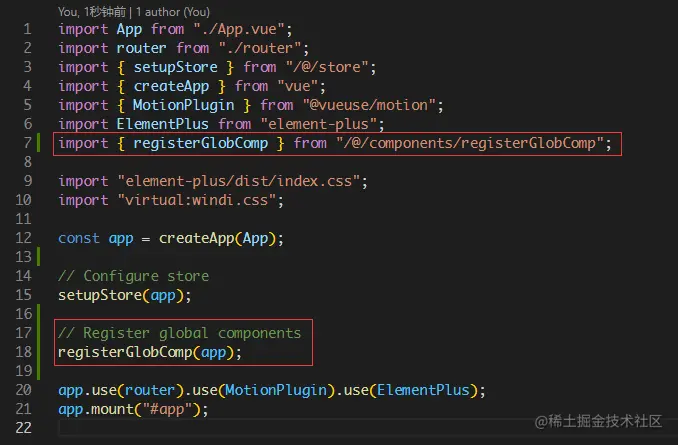Click the '// Configure store' comment
678x445 pixels.
tap(134, 276)
